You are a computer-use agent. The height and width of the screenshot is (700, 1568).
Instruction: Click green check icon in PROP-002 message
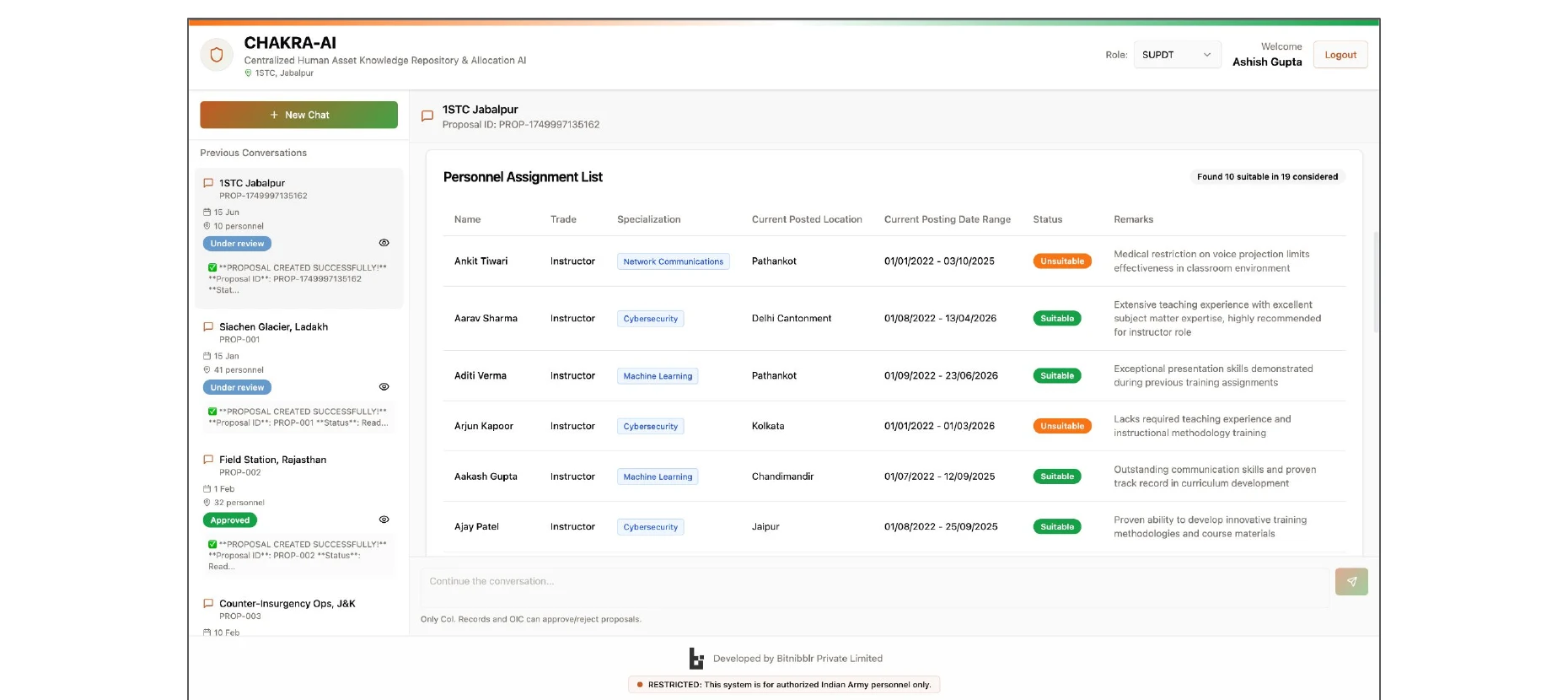click(212, 544)
